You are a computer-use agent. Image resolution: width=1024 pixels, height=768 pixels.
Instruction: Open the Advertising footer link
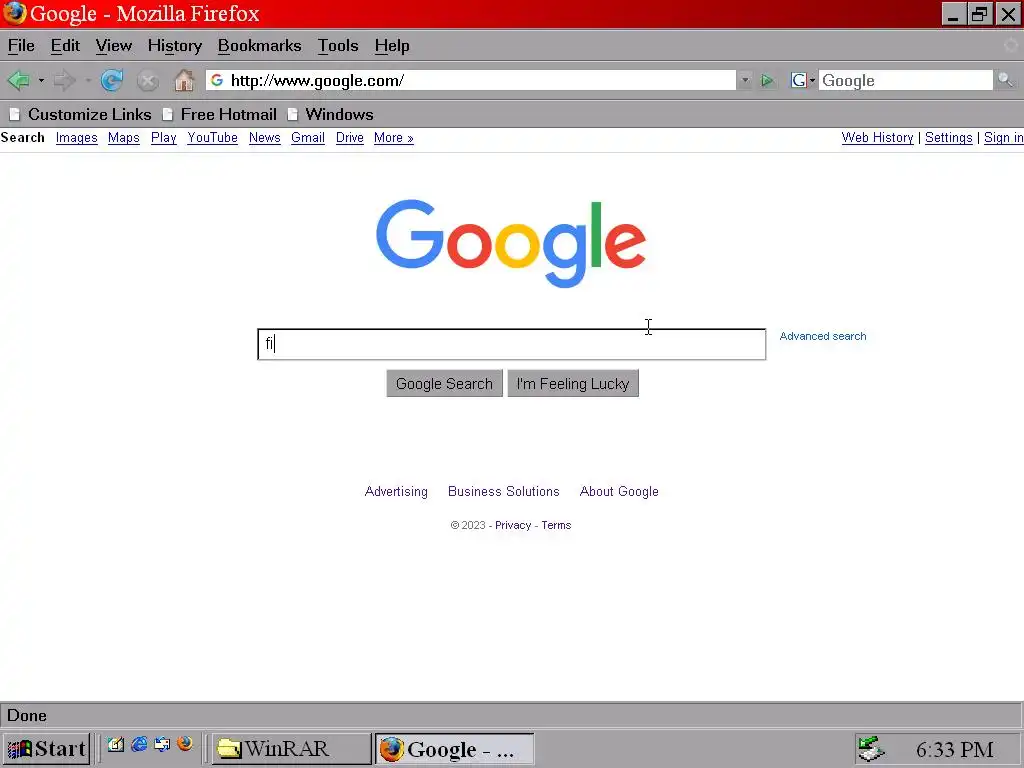pos(396,491)
